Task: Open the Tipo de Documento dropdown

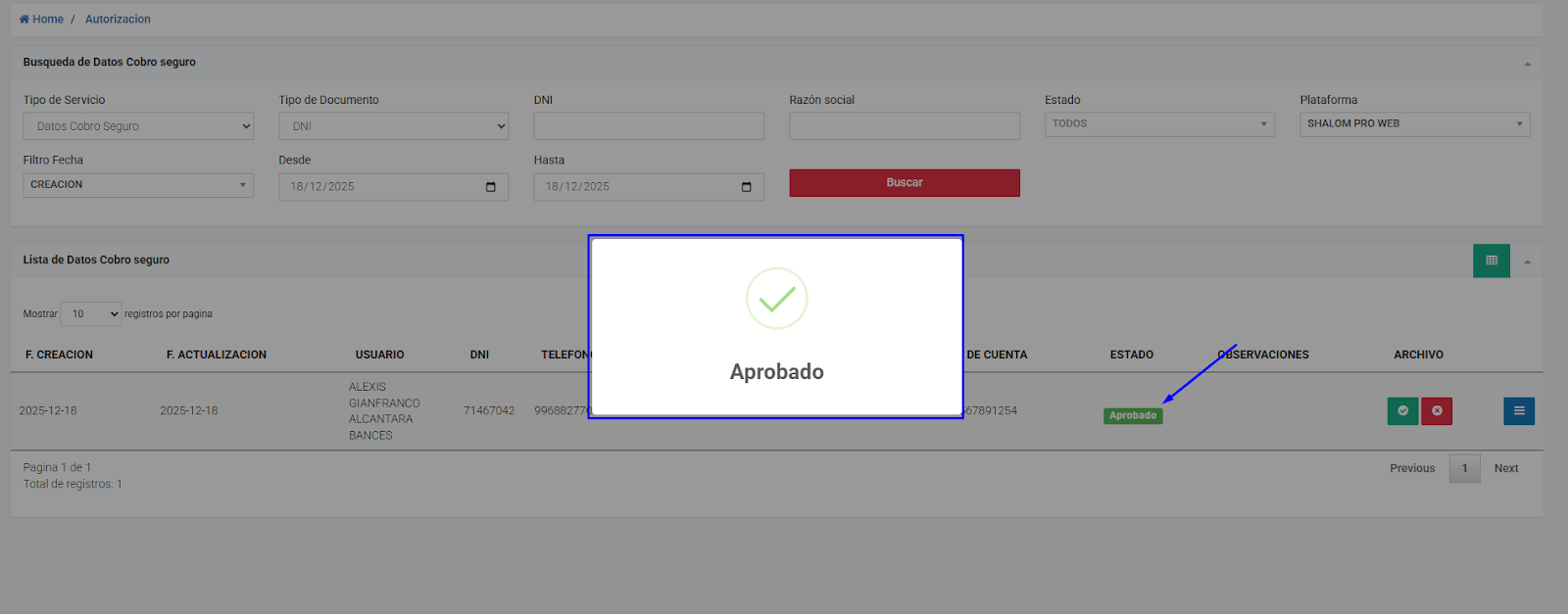Action: (x=393, y=126)
